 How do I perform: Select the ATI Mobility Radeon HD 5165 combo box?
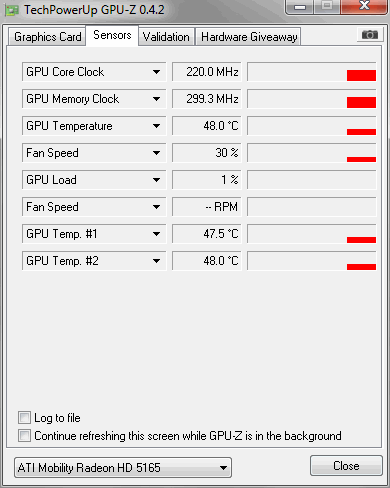click(123, 467)
